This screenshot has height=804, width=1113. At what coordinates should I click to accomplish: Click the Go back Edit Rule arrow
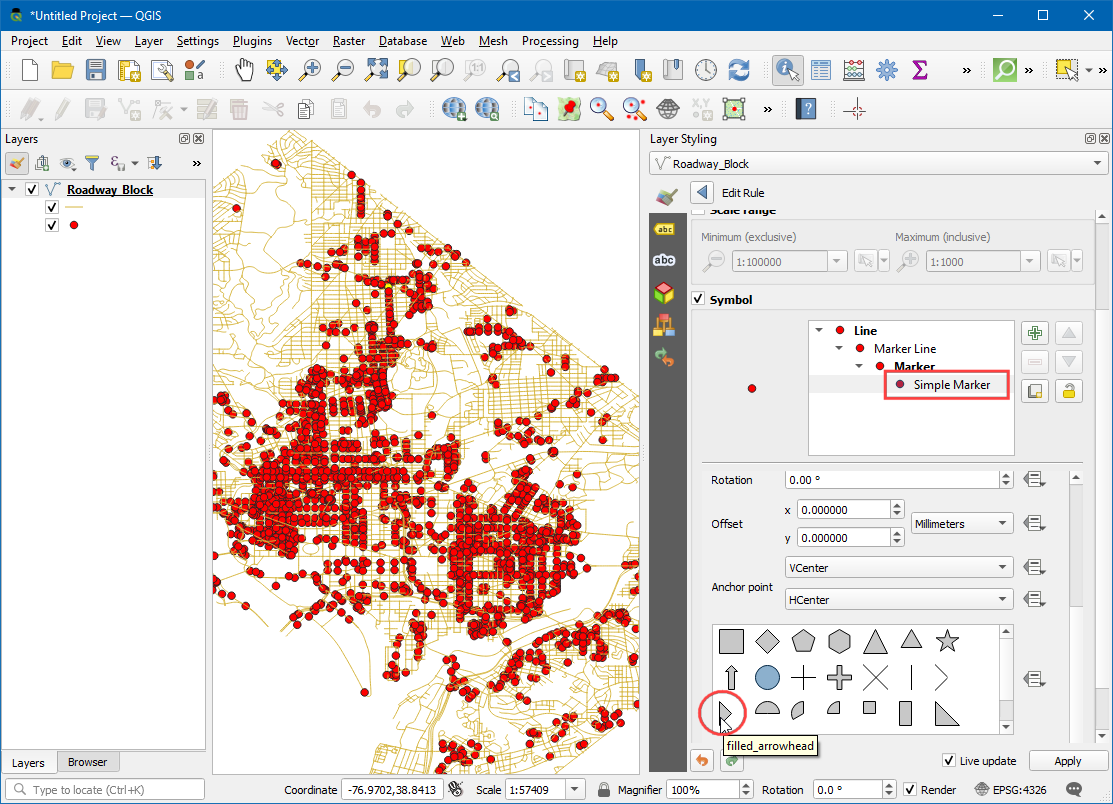(x=702, y=193)
